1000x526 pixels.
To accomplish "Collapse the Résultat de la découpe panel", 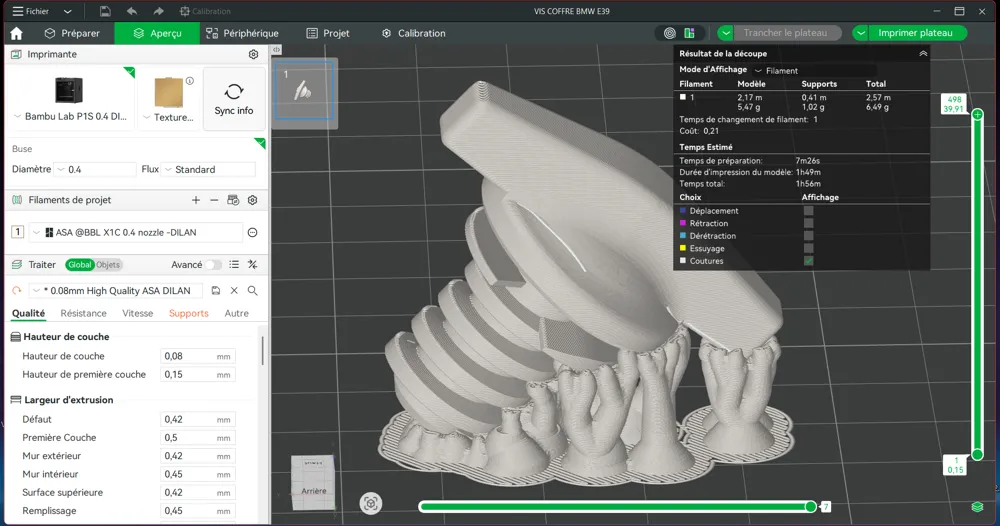I will point(923,54).
